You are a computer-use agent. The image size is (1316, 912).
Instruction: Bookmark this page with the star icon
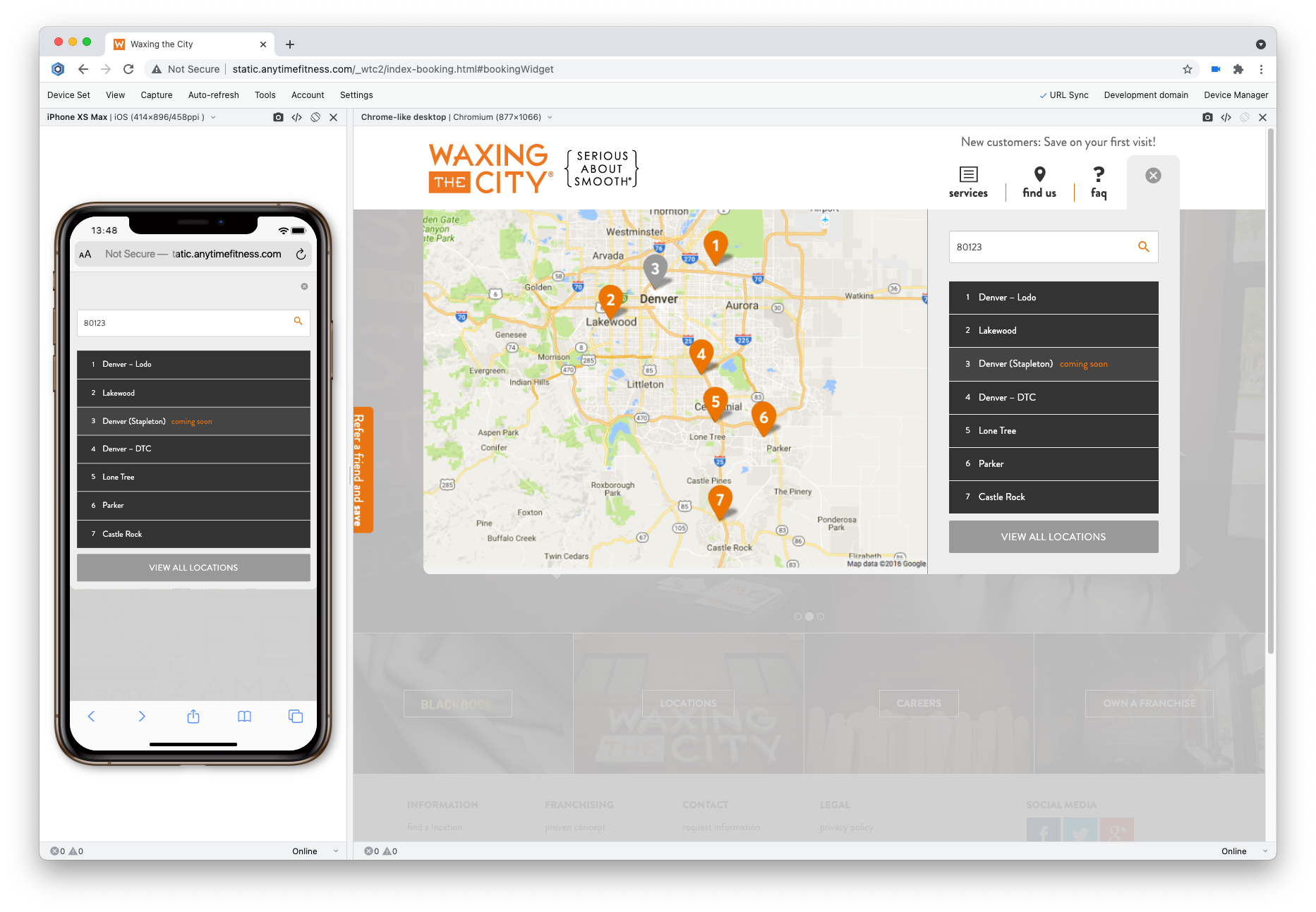[x=1188, y=69]
